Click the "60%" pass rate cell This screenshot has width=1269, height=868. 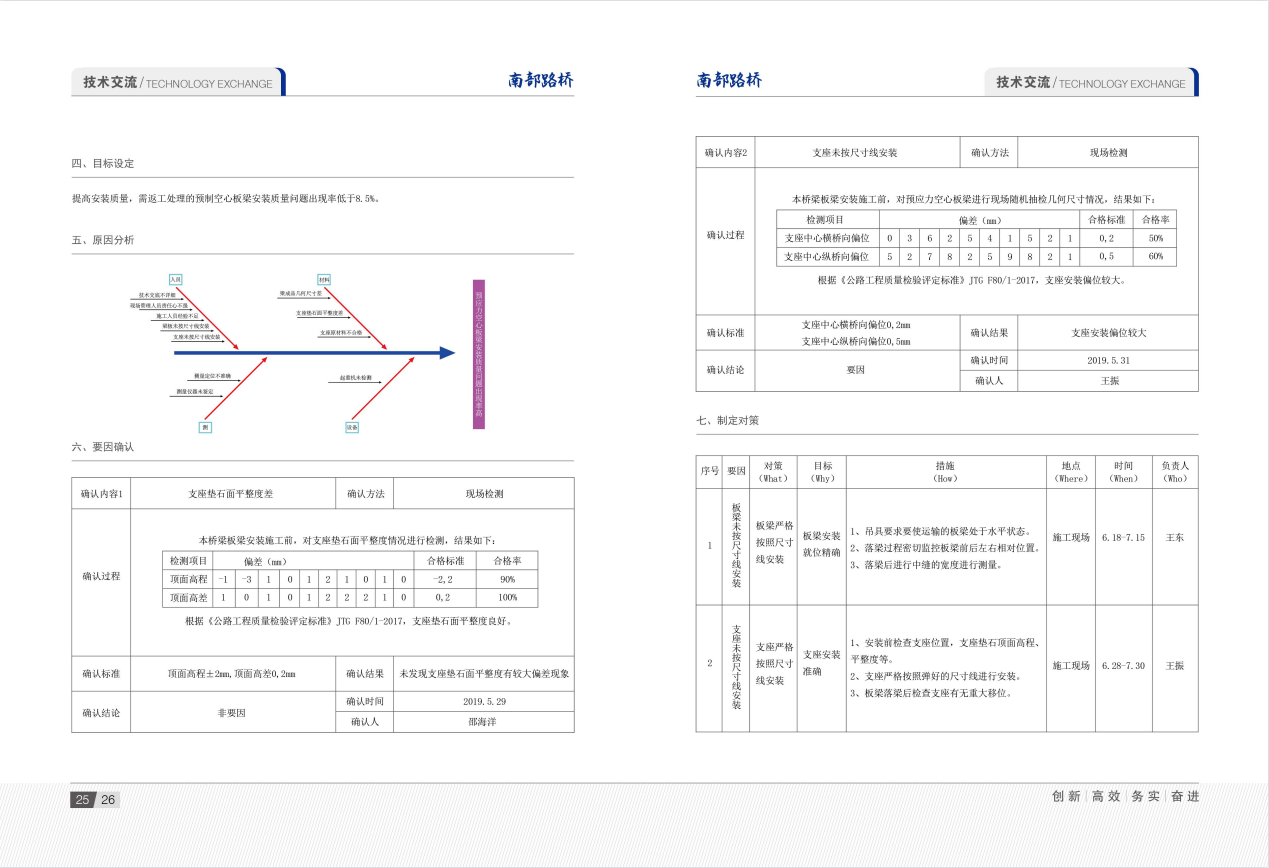point(1156,256)
